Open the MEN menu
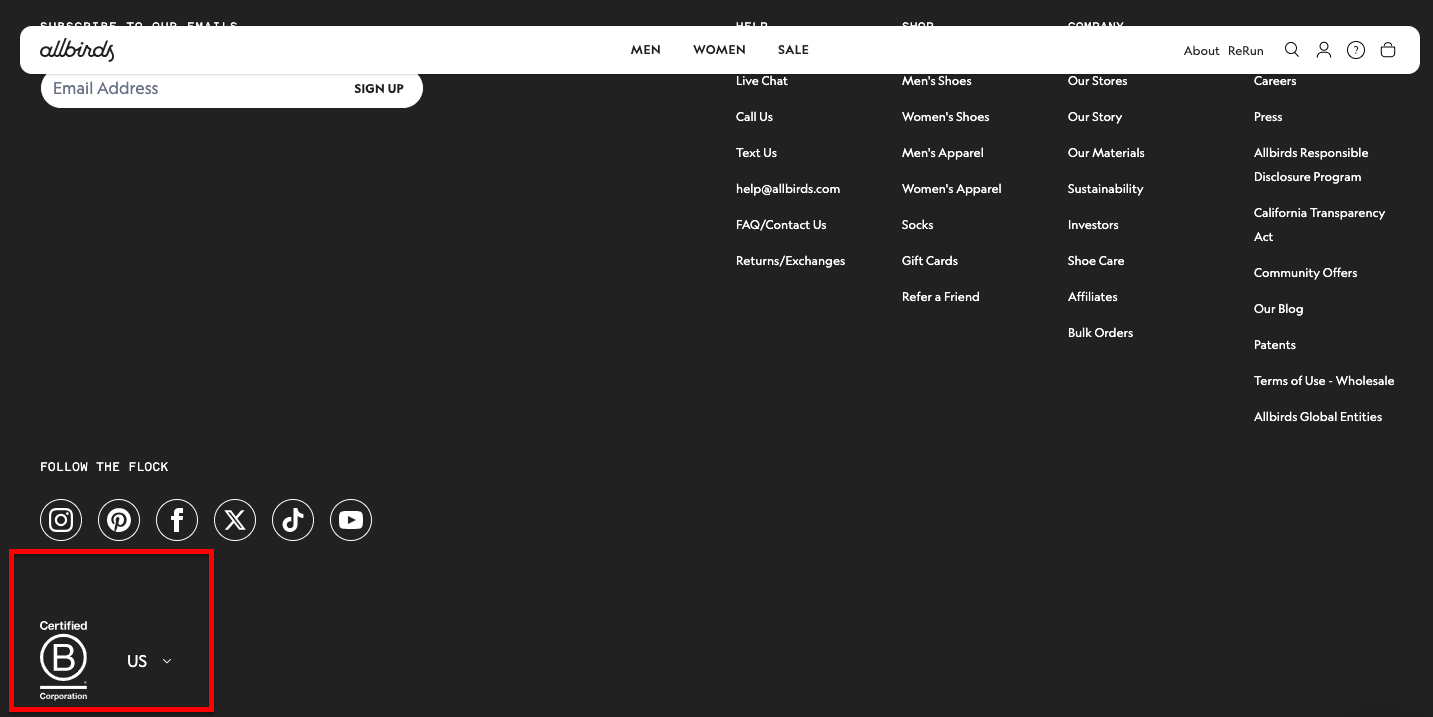Viewport: 1433px width, 717px height. click(x=646, y=49)
